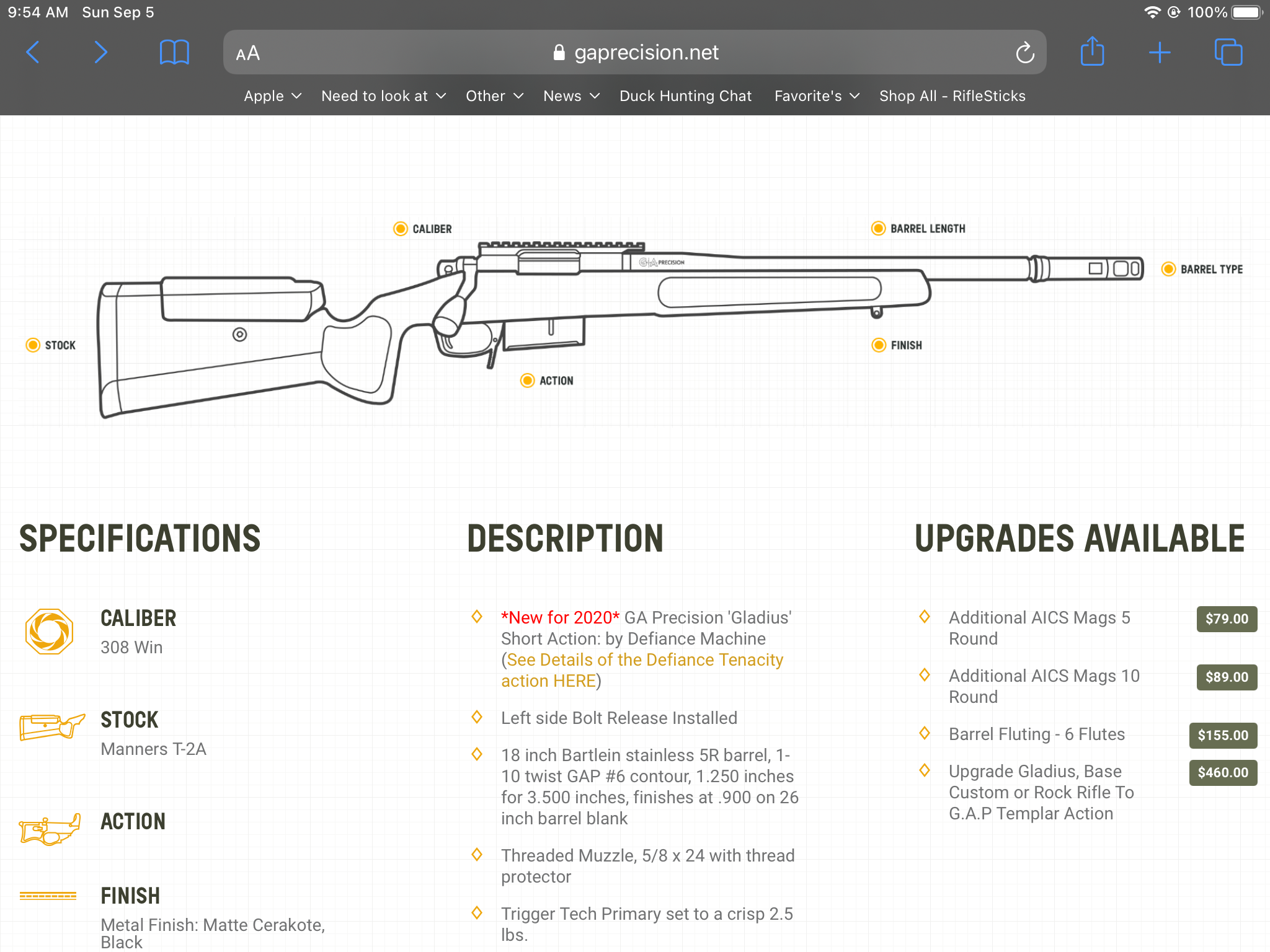Tap the gaprecision.net address field
This screenshot has height=952, width=1270.
click(x=635, y=53)
